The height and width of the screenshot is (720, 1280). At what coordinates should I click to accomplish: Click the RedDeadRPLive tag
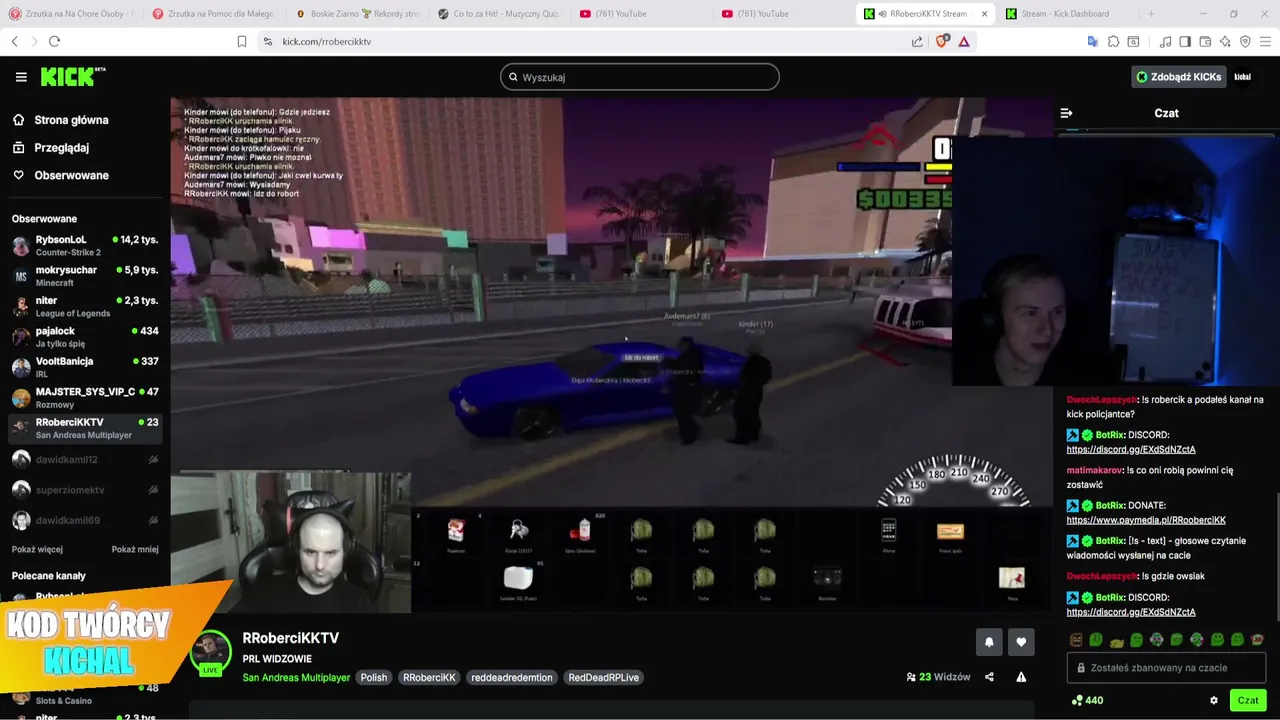pyautogui.click(x=603, y=678)
